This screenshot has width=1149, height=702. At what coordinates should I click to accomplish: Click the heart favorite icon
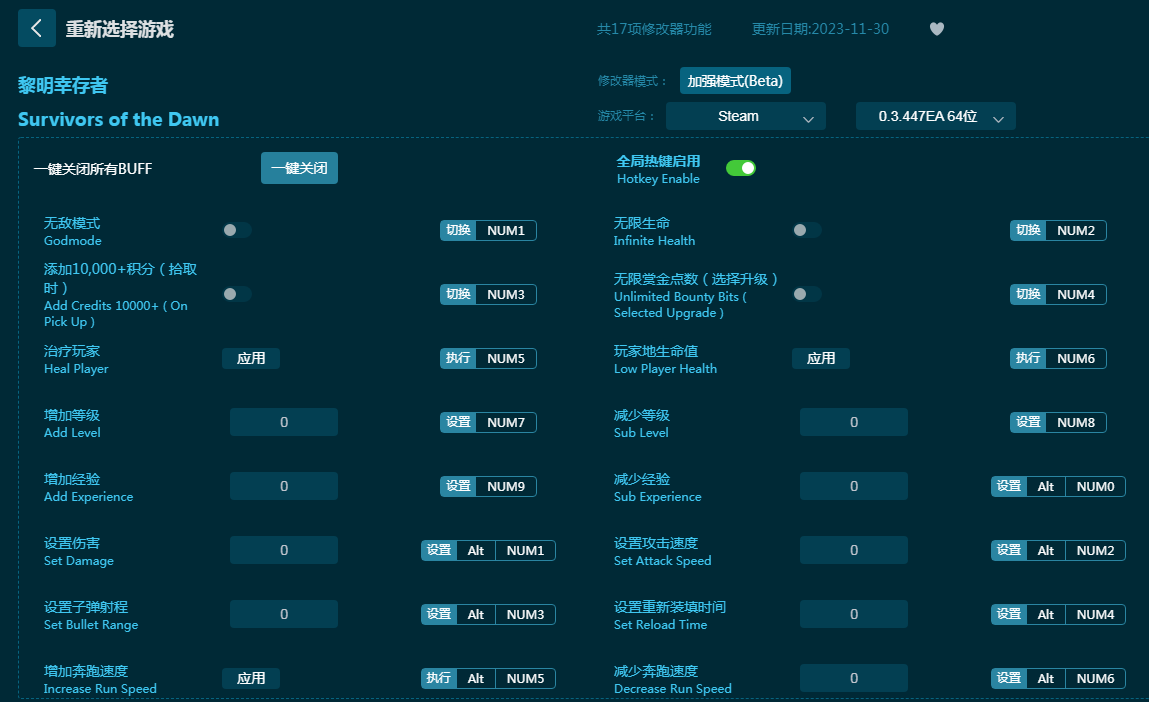[936, 29]
